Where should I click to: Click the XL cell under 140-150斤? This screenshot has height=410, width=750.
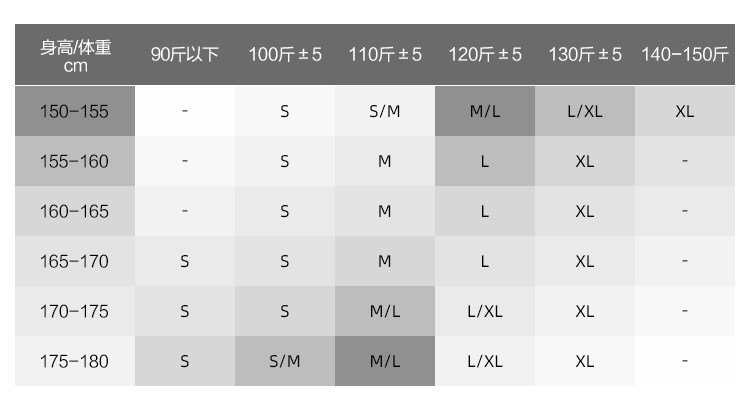(x=685, y=111)
